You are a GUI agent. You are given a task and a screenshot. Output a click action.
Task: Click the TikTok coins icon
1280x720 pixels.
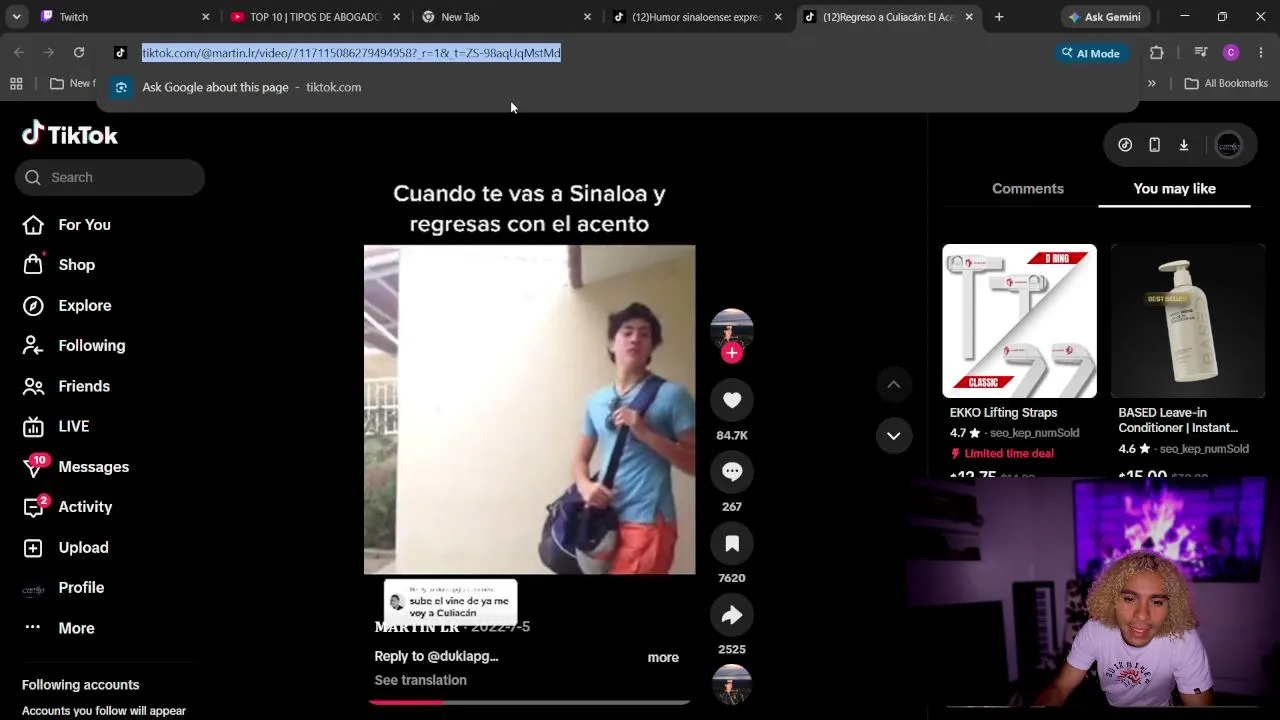(1125, 145)
